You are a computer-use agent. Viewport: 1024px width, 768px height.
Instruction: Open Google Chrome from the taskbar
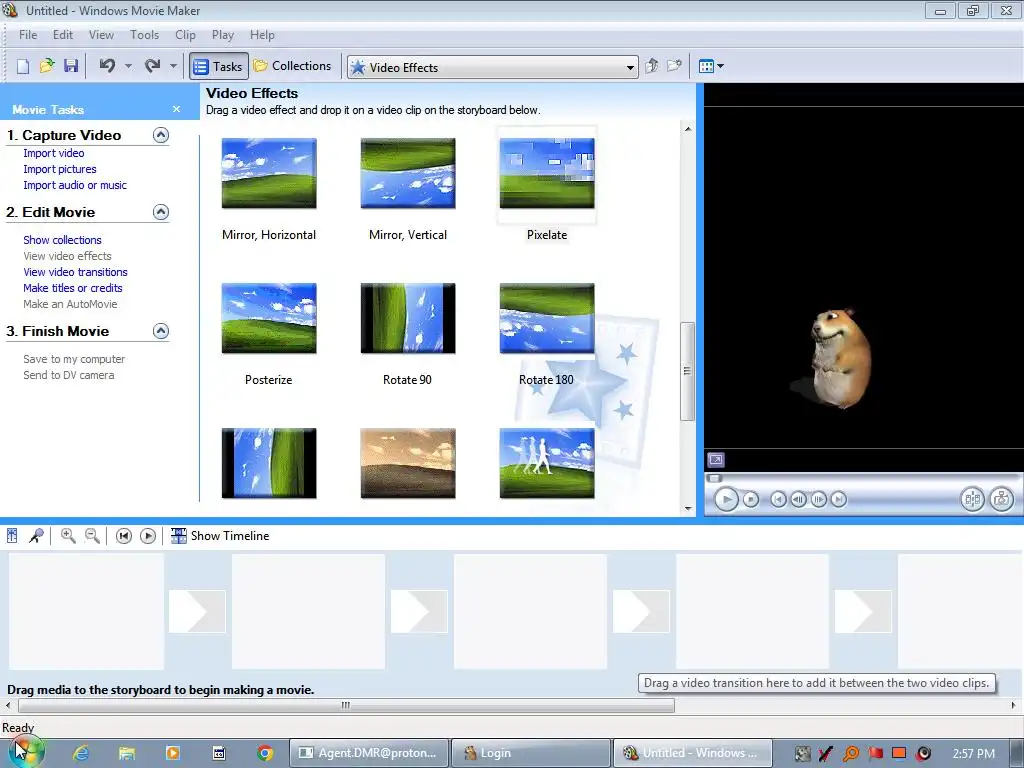[x=265, y=753]
